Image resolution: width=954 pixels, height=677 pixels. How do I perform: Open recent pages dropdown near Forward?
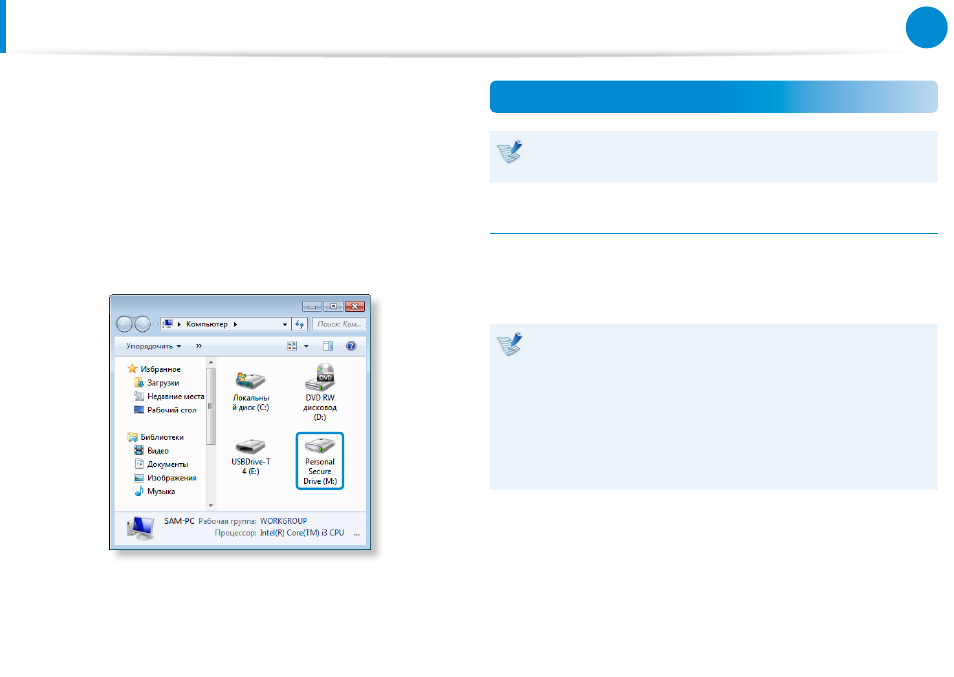(x=155, y=325)
